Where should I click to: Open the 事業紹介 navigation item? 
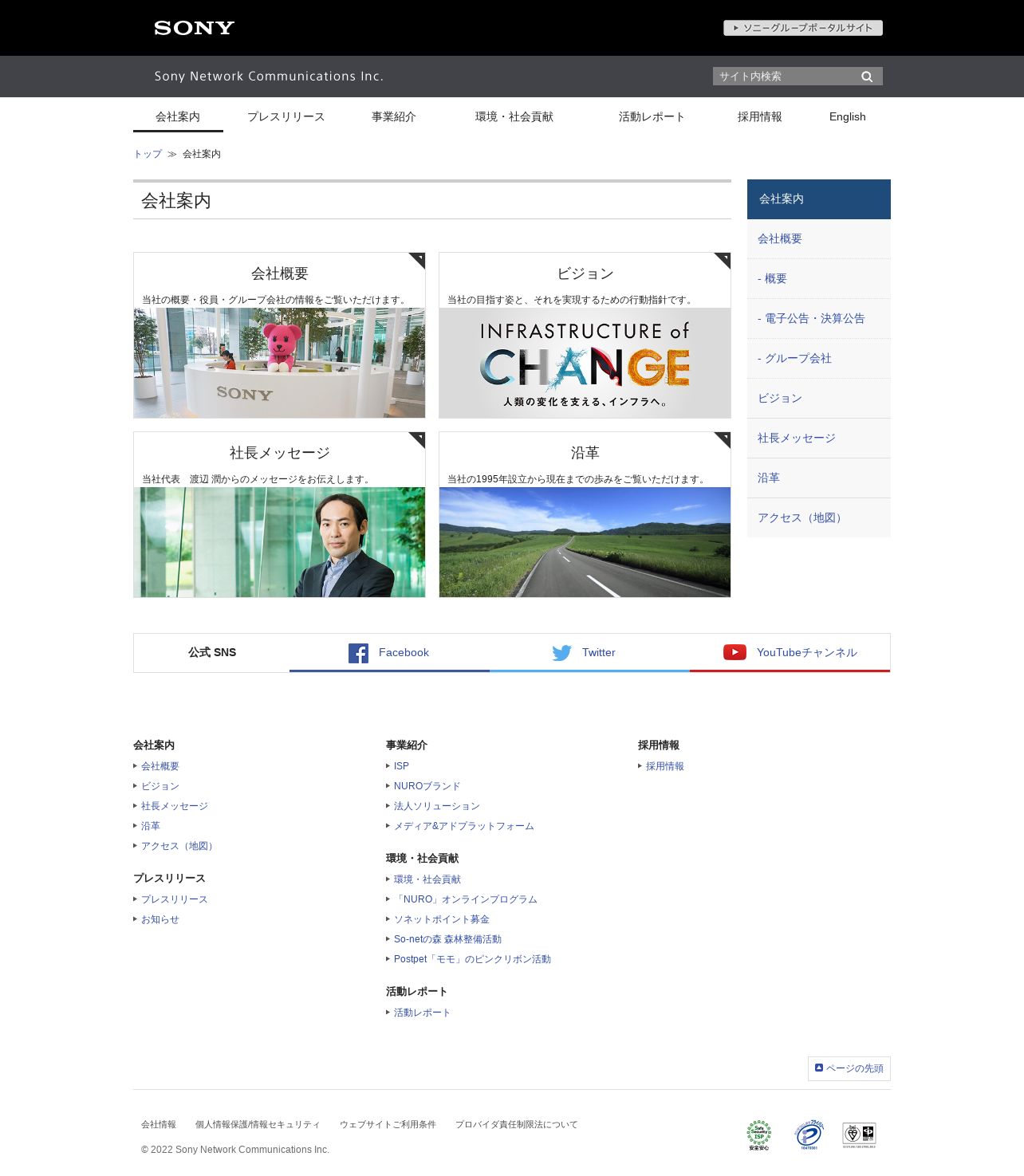(394, 117)
